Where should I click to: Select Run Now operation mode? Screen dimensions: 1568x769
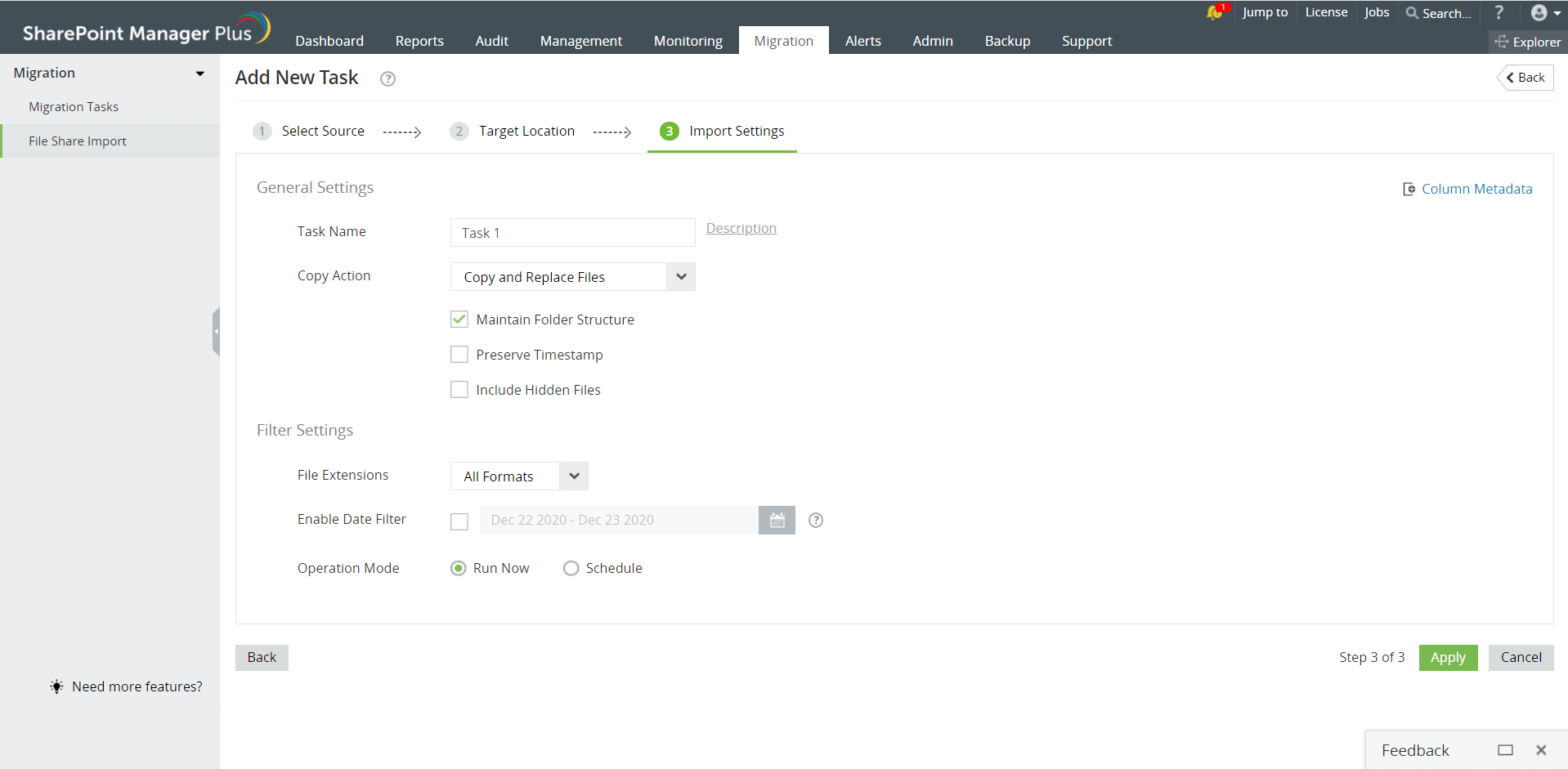[459, 568]
